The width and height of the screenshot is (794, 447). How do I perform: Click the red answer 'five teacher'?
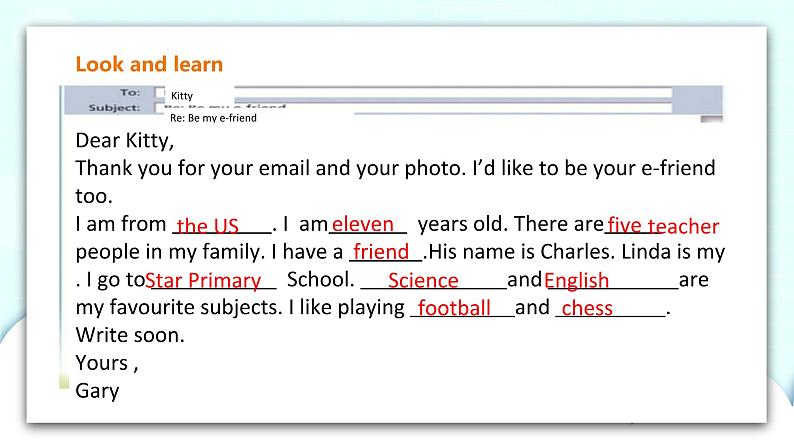coord(662,226)
